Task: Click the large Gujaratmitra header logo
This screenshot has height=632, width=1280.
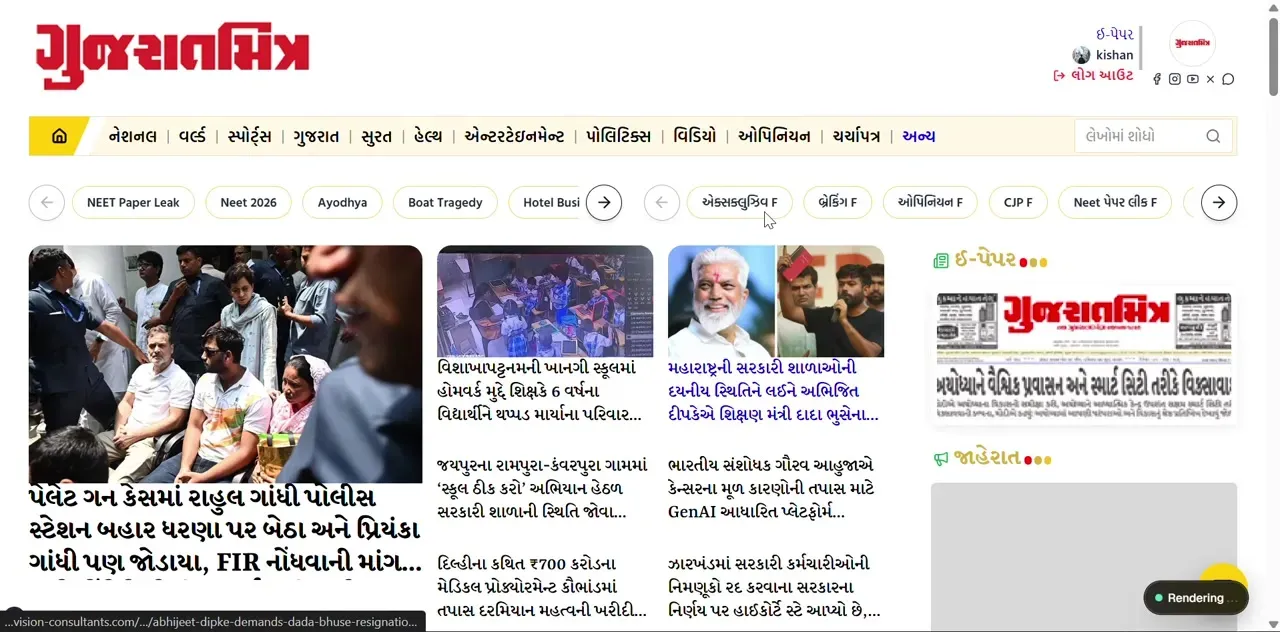Action: pyautogui.click(x=172, y=57)
